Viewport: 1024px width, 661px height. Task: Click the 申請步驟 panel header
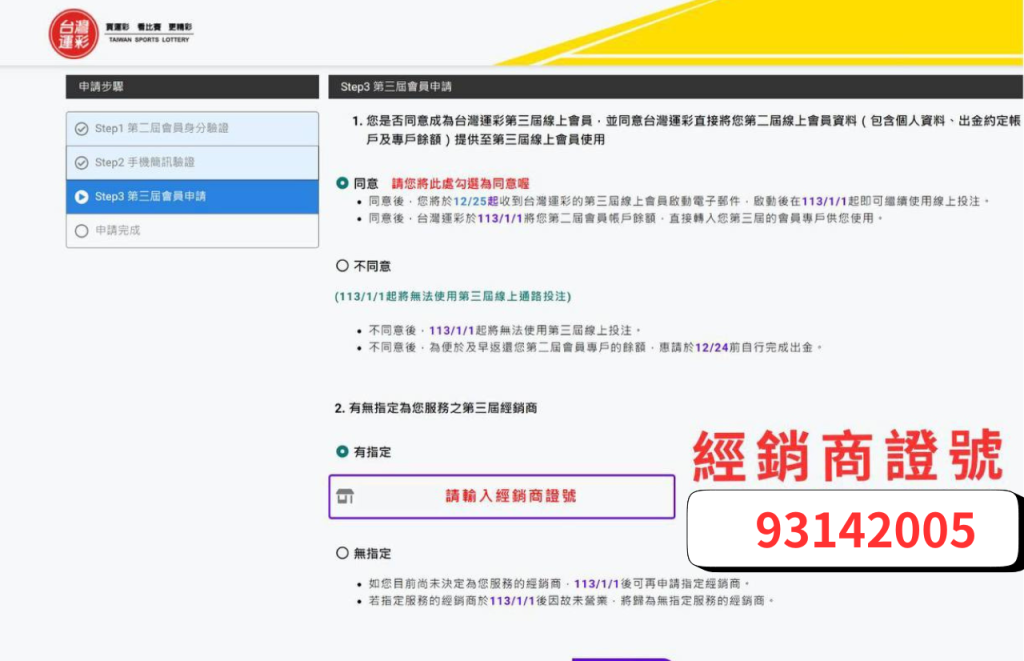[x=193, y=86]
